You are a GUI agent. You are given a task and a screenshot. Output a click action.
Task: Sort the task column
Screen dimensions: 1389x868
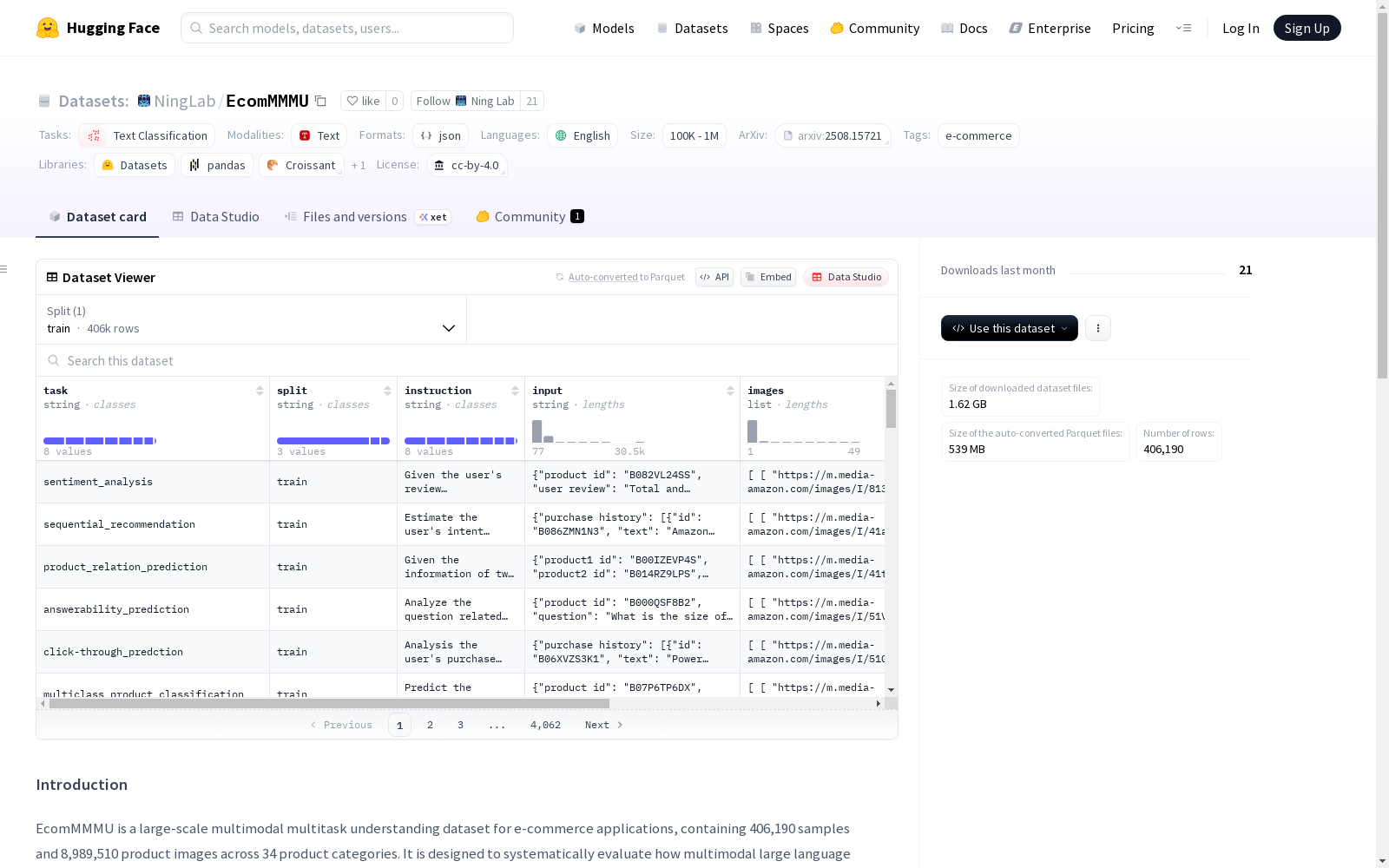[260, 391]
